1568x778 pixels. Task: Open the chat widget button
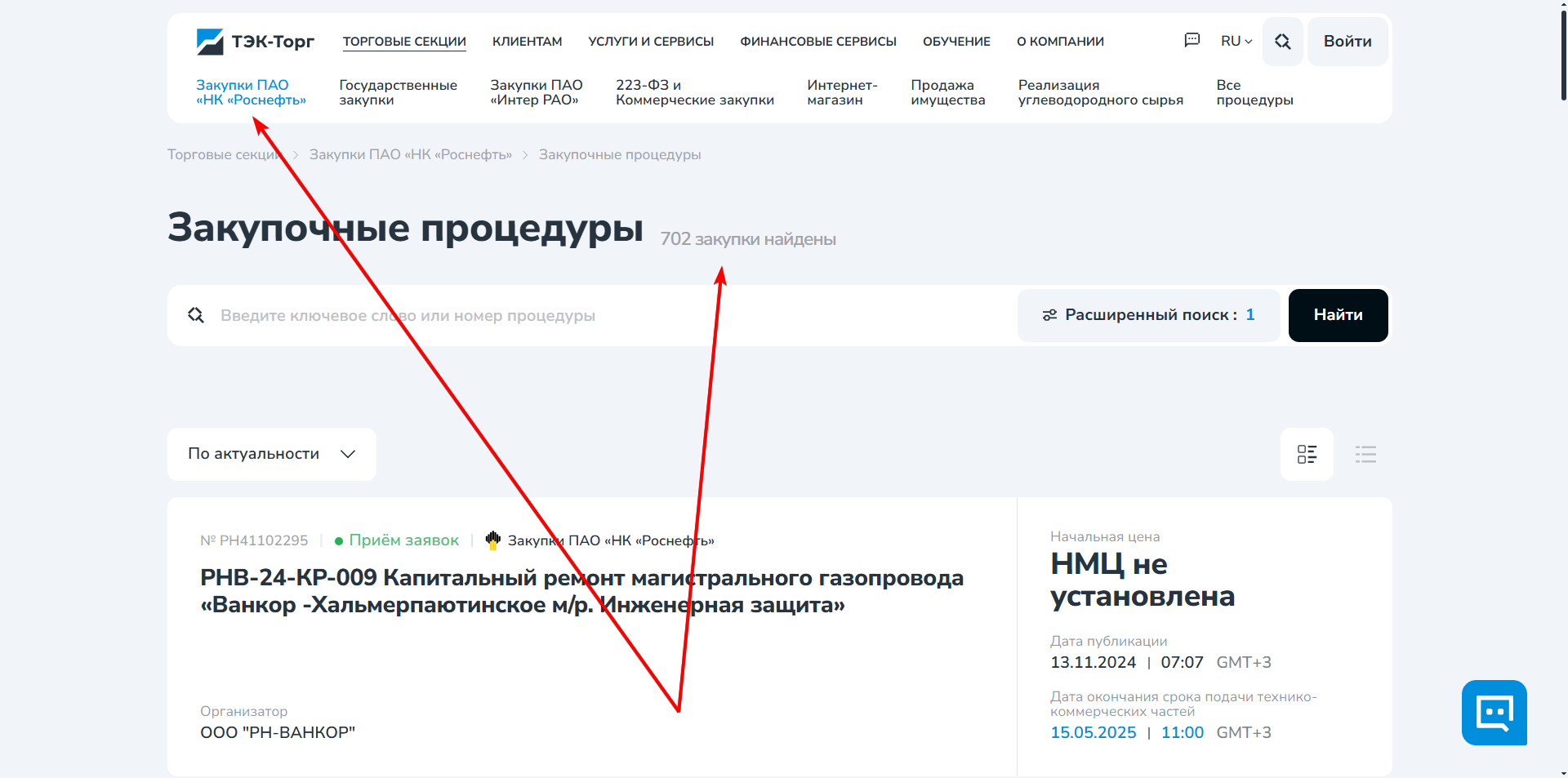coord(1494,712)
